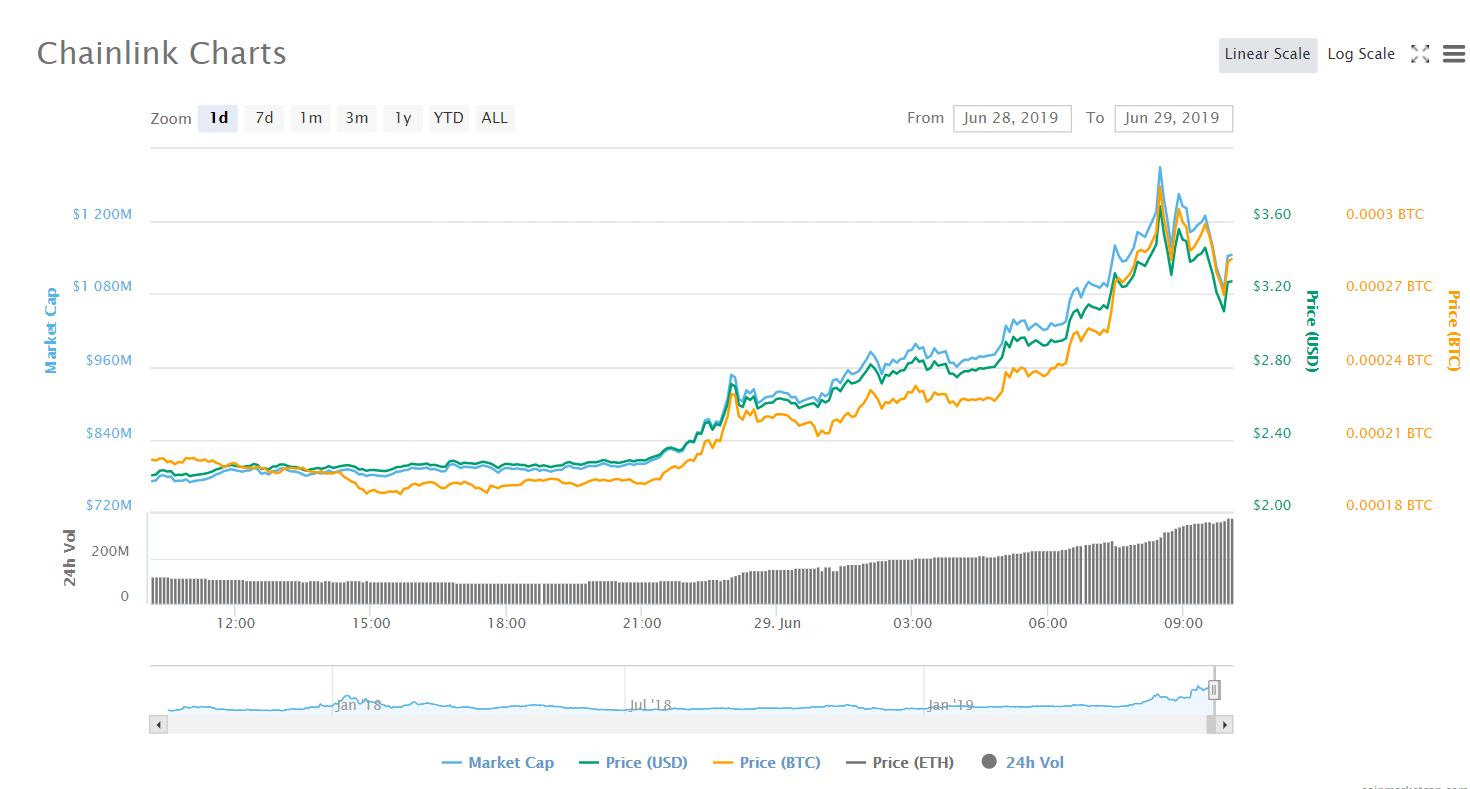This screenshot has width=1470, height=789.
Task: Click the $2.80 price axis label
Action: 1272,360
